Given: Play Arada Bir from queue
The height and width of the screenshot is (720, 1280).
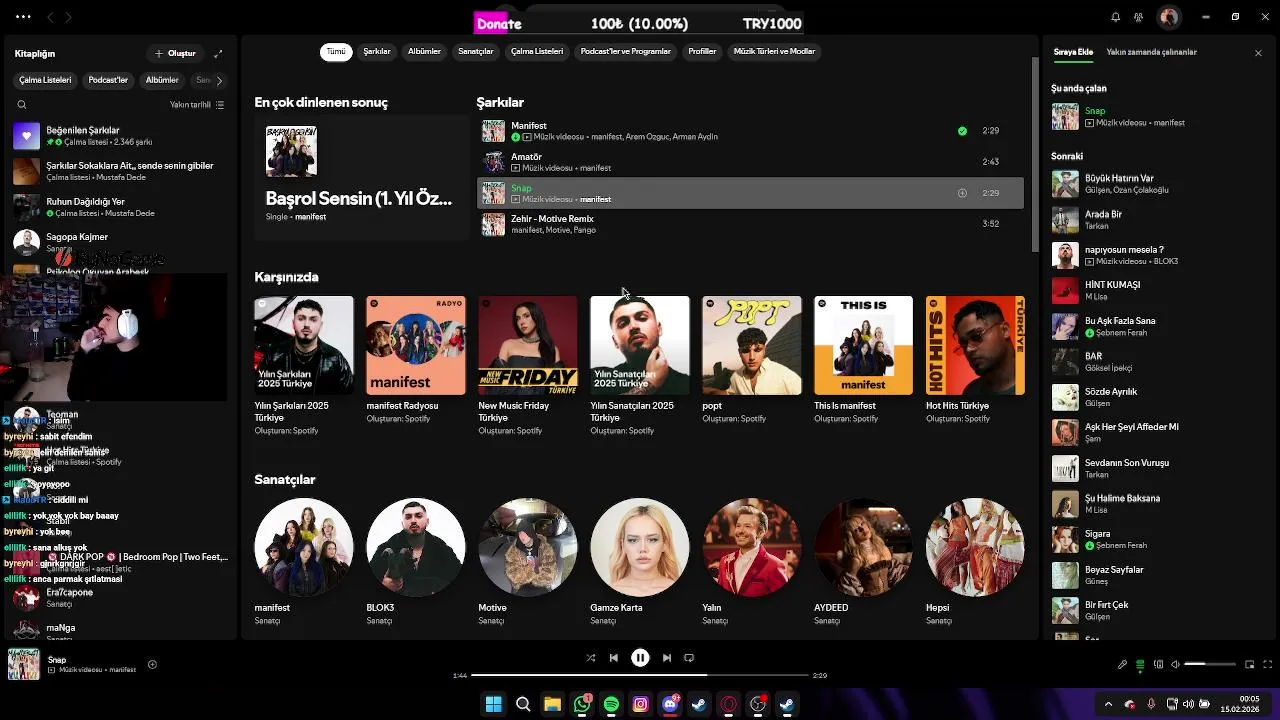Looking at the screenshot, I should (x=1156, y=220).
